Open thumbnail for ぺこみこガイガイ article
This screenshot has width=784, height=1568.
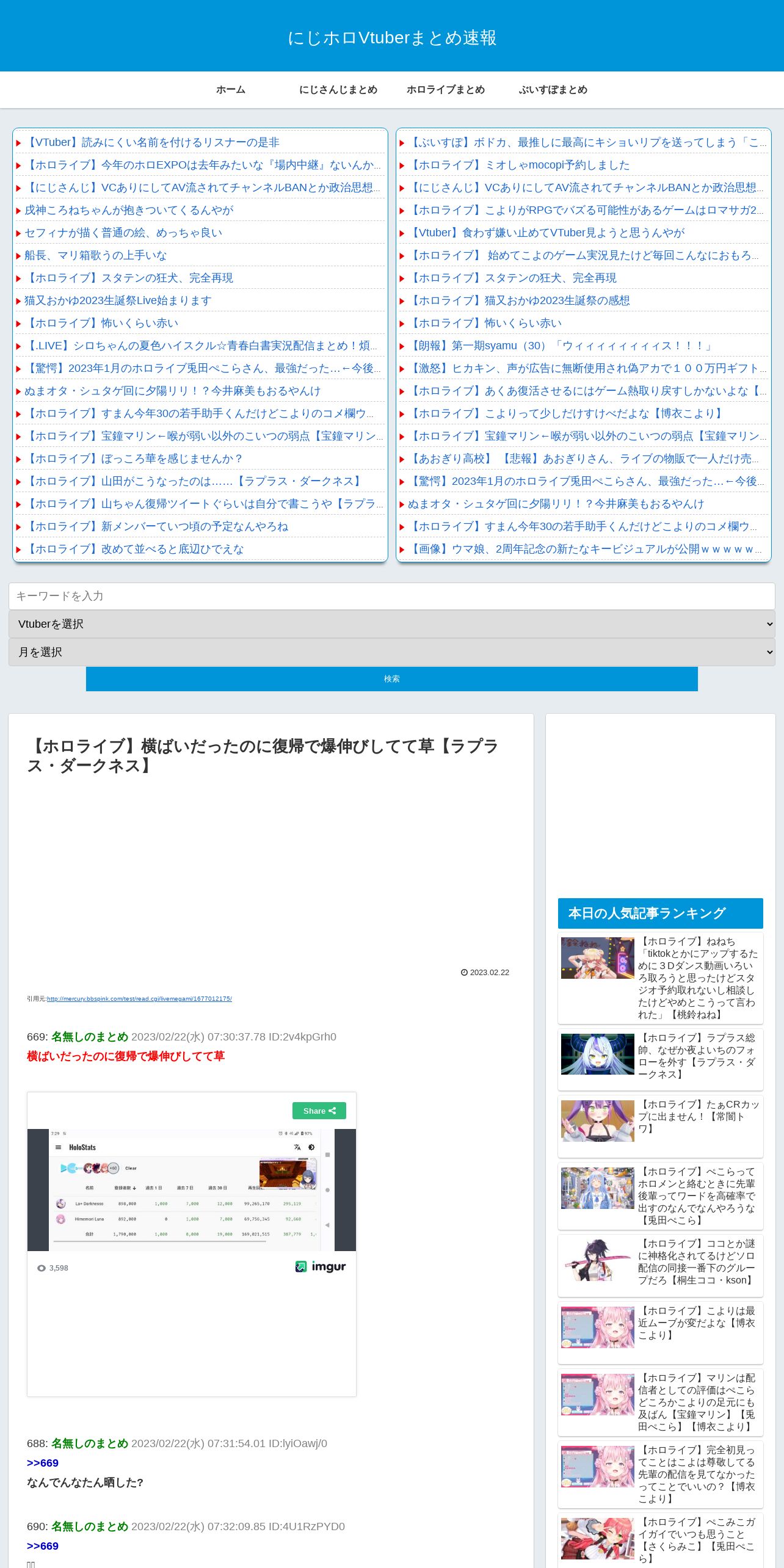coord(597,1539)
